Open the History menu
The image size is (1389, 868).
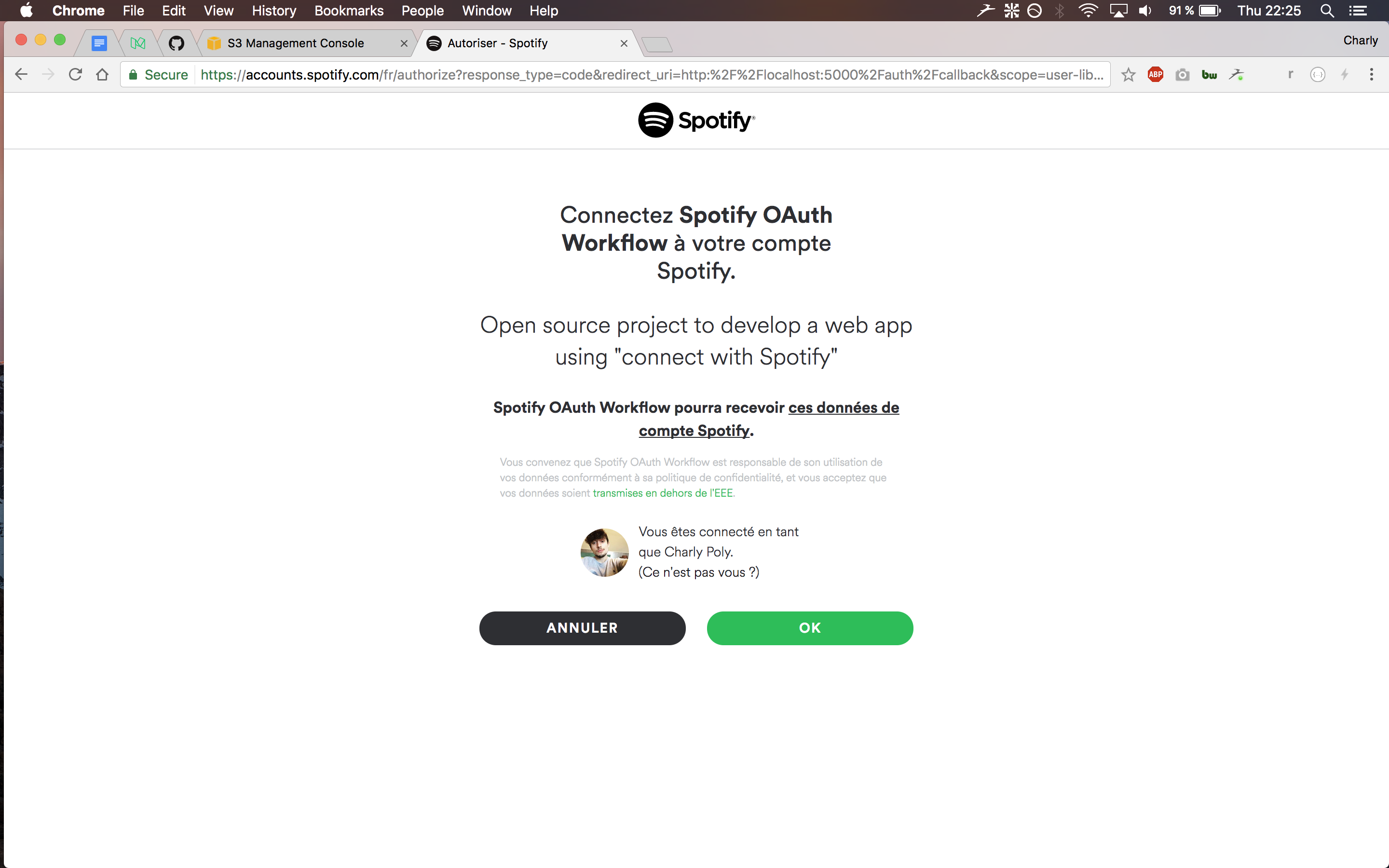[274, 11]
